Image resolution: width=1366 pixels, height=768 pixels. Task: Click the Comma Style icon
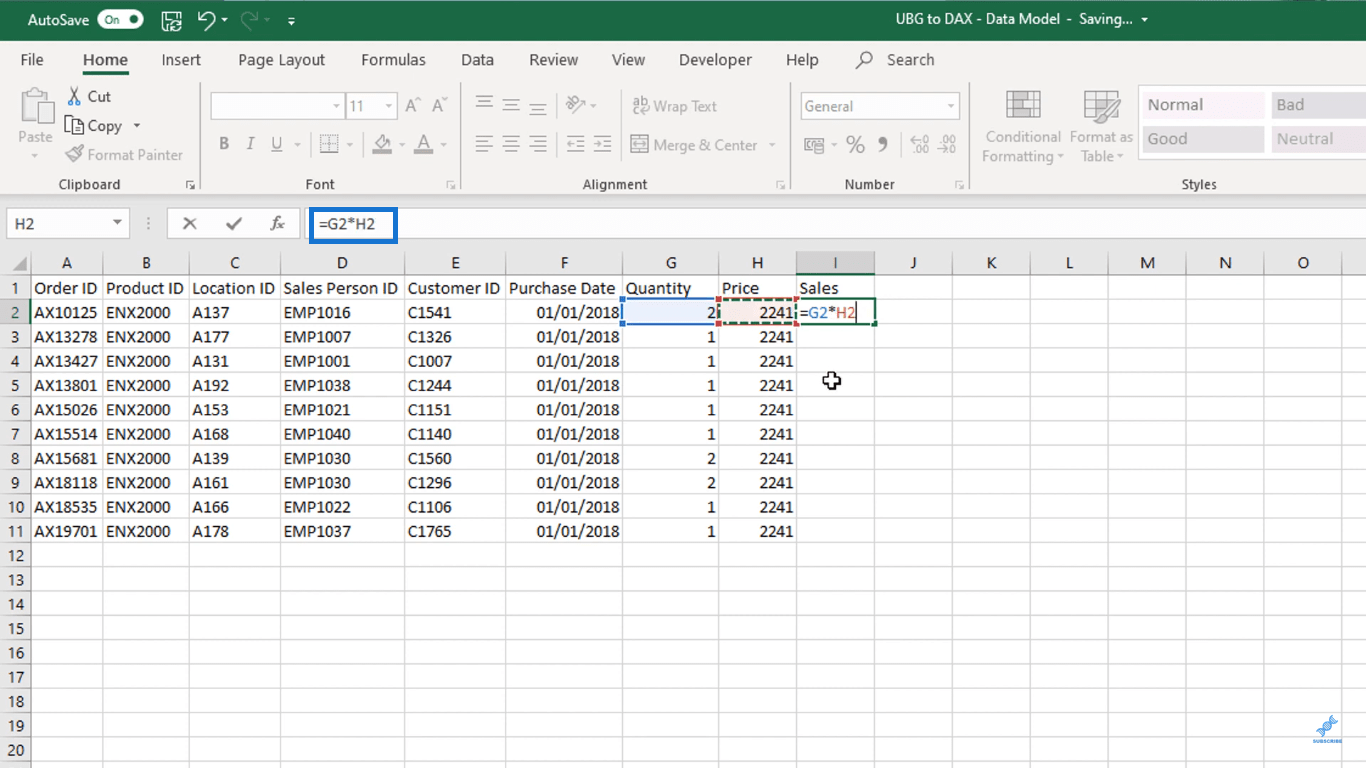[x=883, y=145]
